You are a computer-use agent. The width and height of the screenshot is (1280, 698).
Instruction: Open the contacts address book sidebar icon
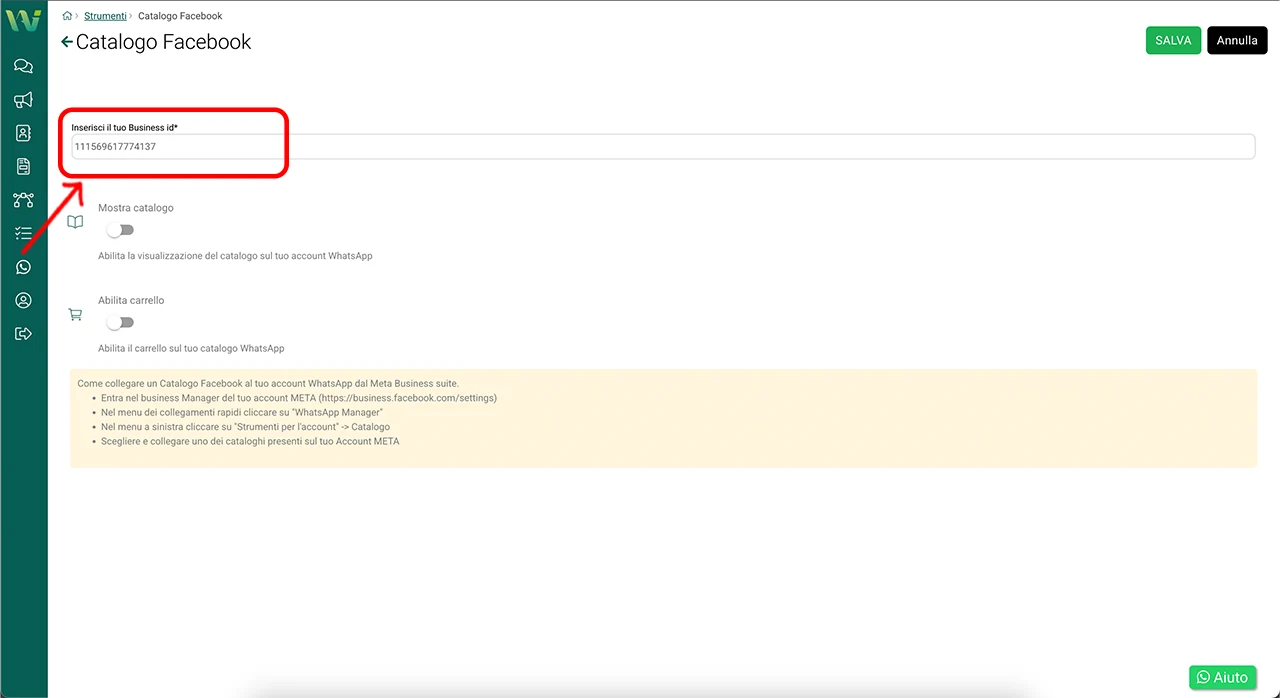(x=23, y=133)
